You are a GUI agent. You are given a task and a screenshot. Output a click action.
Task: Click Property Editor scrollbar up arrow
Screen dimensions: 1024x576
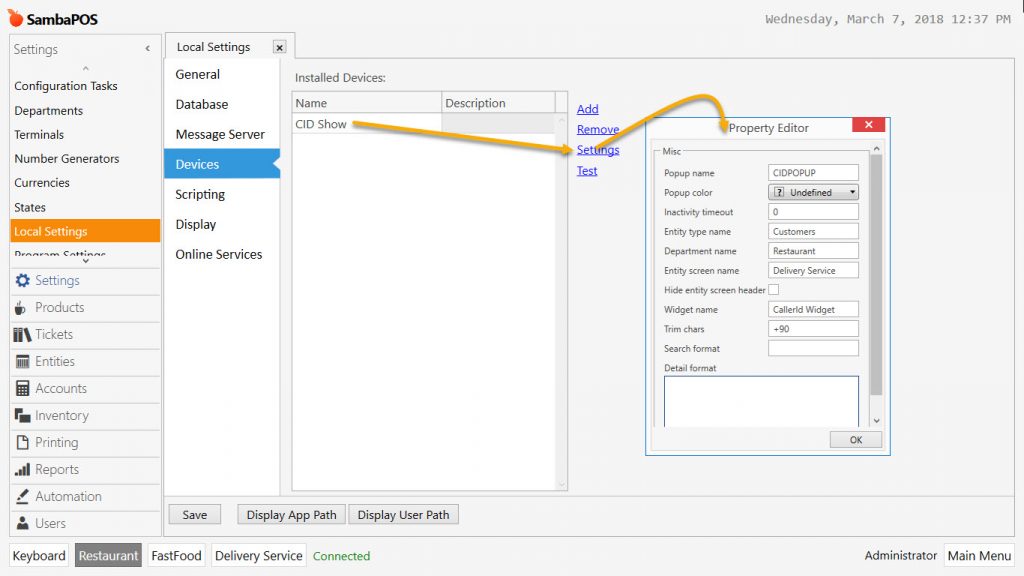876,150
